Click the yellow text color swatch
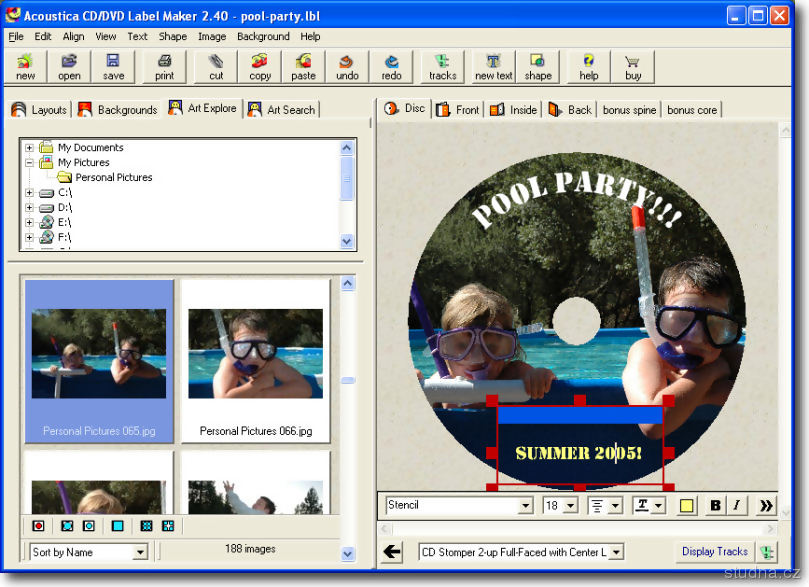This screenshot has height=587, width=809. click(x=687, y=506)
